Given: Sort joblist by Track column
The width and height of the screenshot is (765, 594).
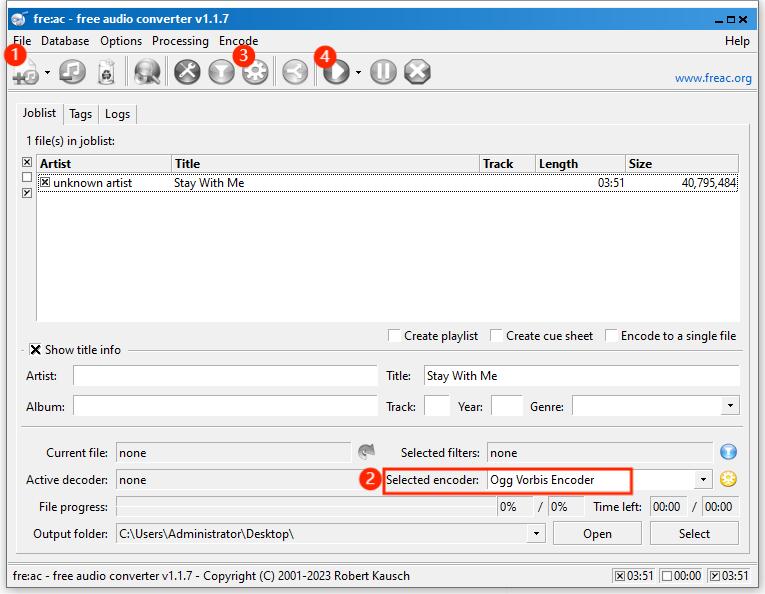Looking at the screenshot, I should pyautogui.click(x=507, y=164).
